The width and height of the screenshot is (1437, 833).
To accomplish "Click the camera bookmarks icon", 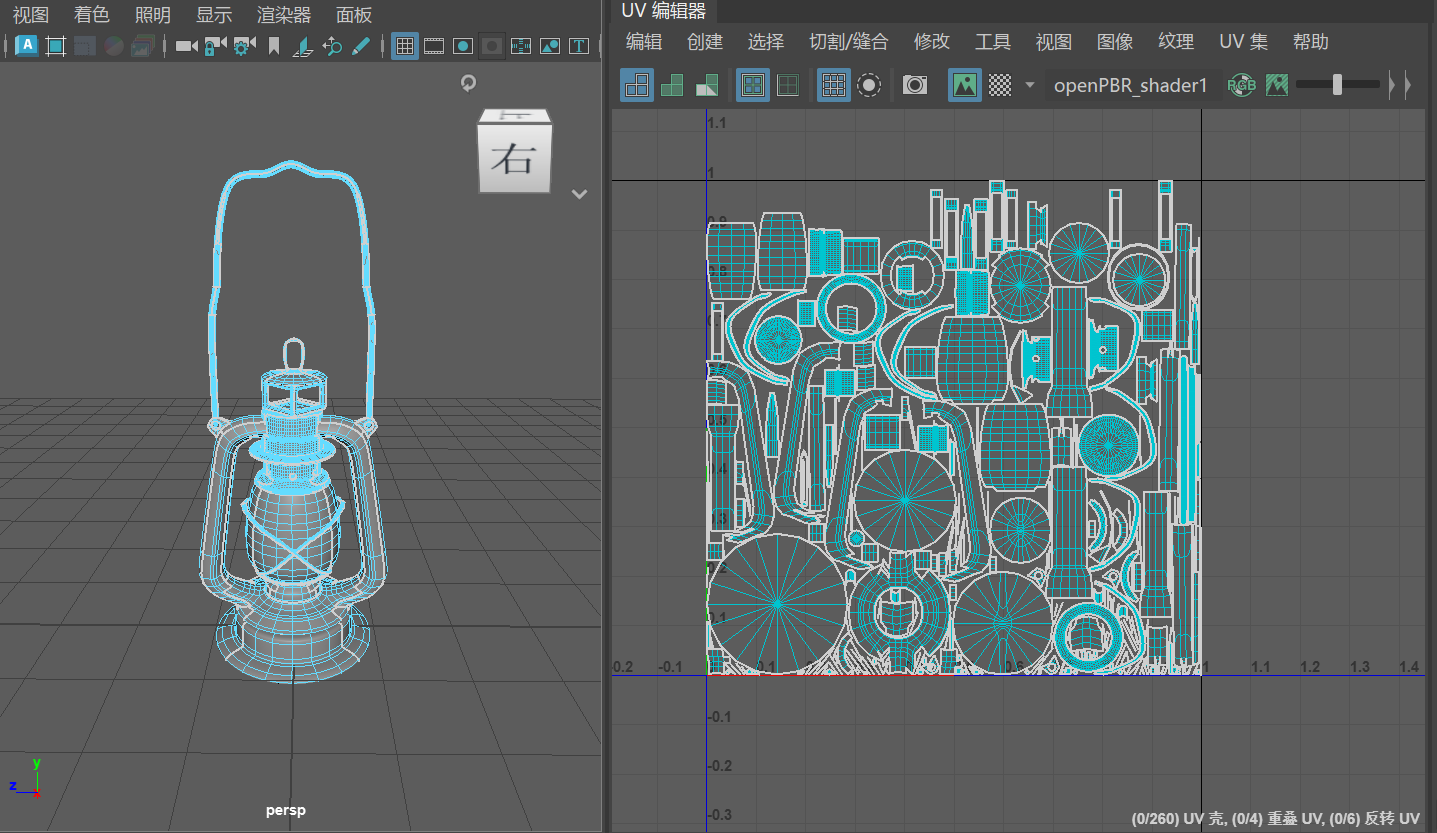I will click(x=274, y=46).
